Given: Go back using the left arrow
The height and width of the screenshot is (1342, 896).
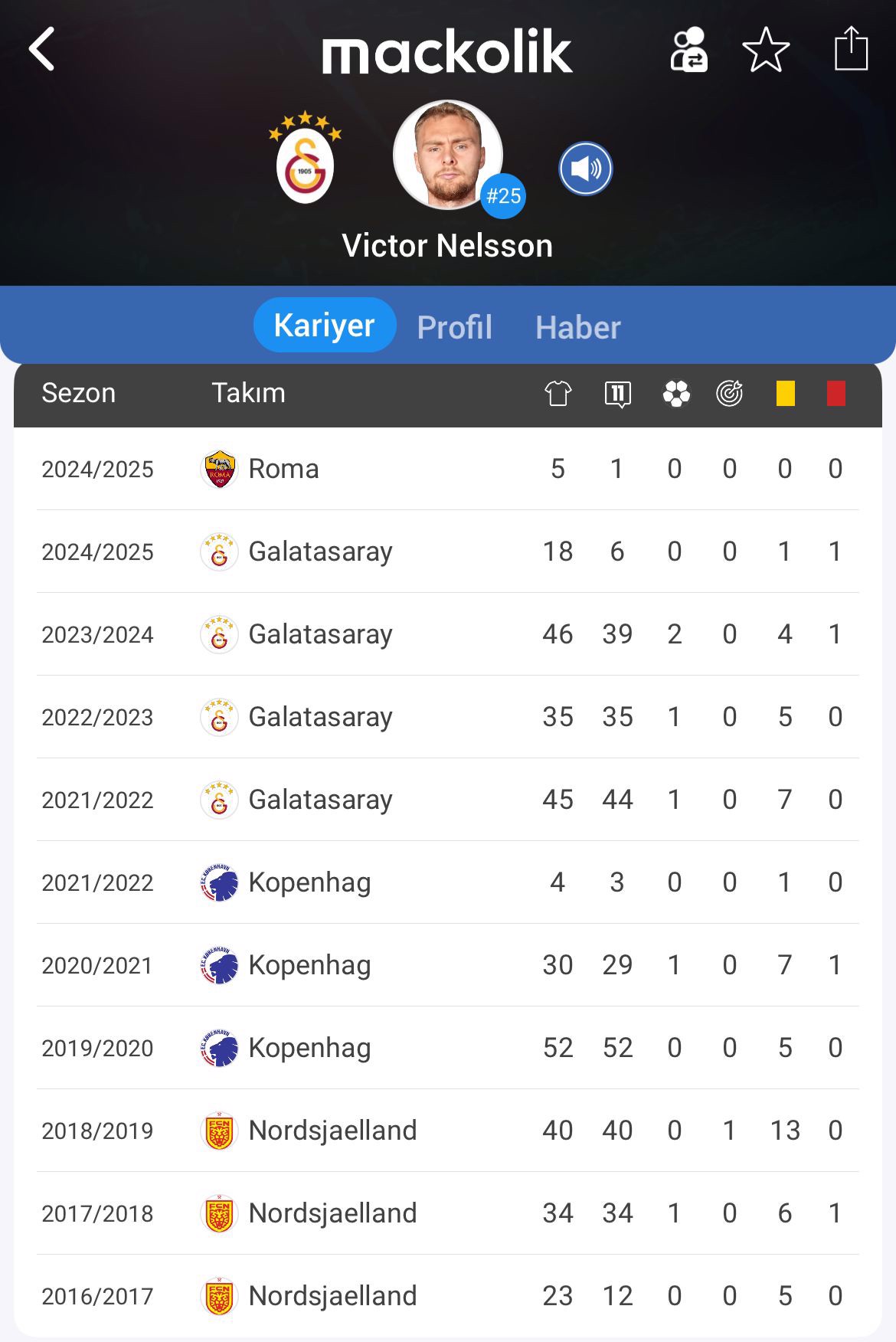Looking at the screenshot, I should pyautogui.click(x=42, y=49).
